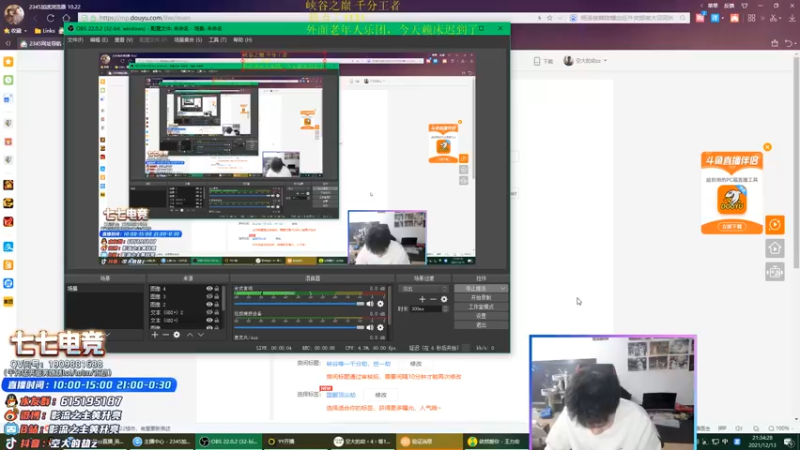Move selected source up with the arrow
This screenshot has height=450, width=800.
(x=189, y=335)
